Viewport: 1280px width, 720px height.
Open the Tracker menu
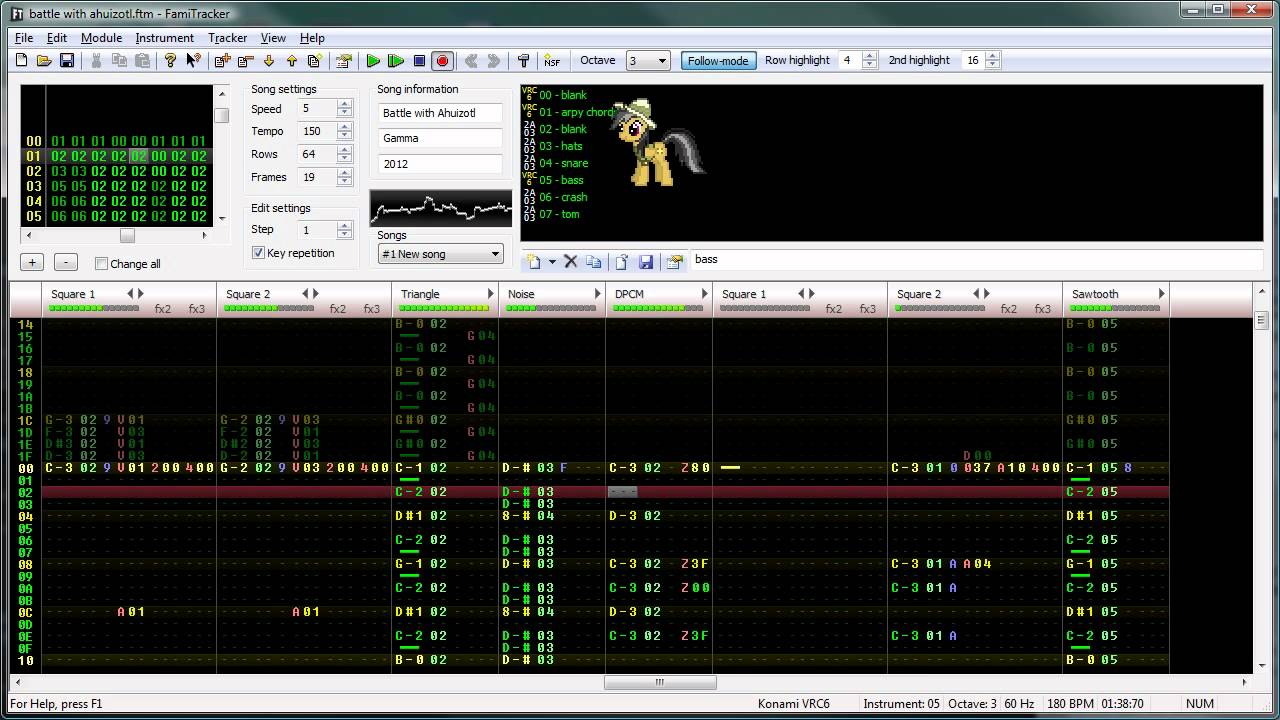[227, 38]
